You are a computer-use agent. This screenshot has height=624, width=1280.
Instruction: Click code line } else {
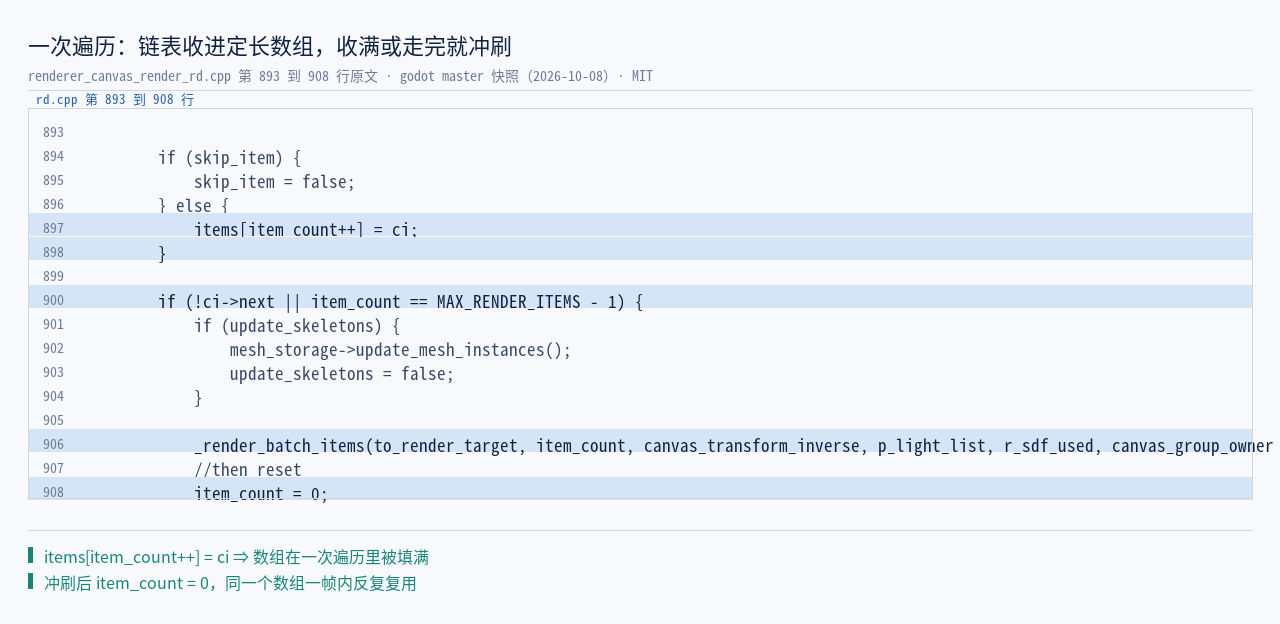(x=193, y=206)
